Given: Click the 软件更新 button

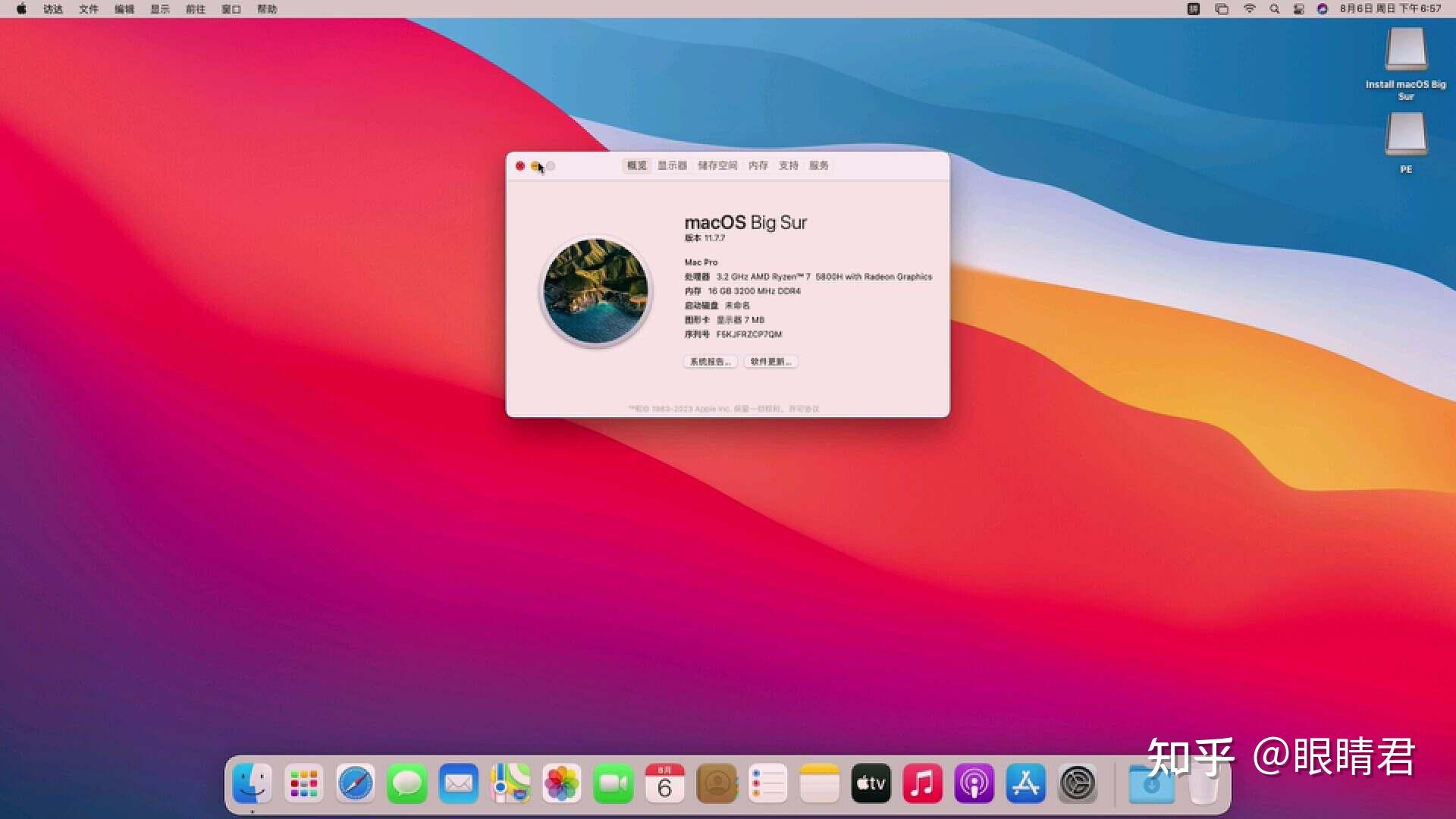Looking at the screenshot, I should (x=770, y=362).
